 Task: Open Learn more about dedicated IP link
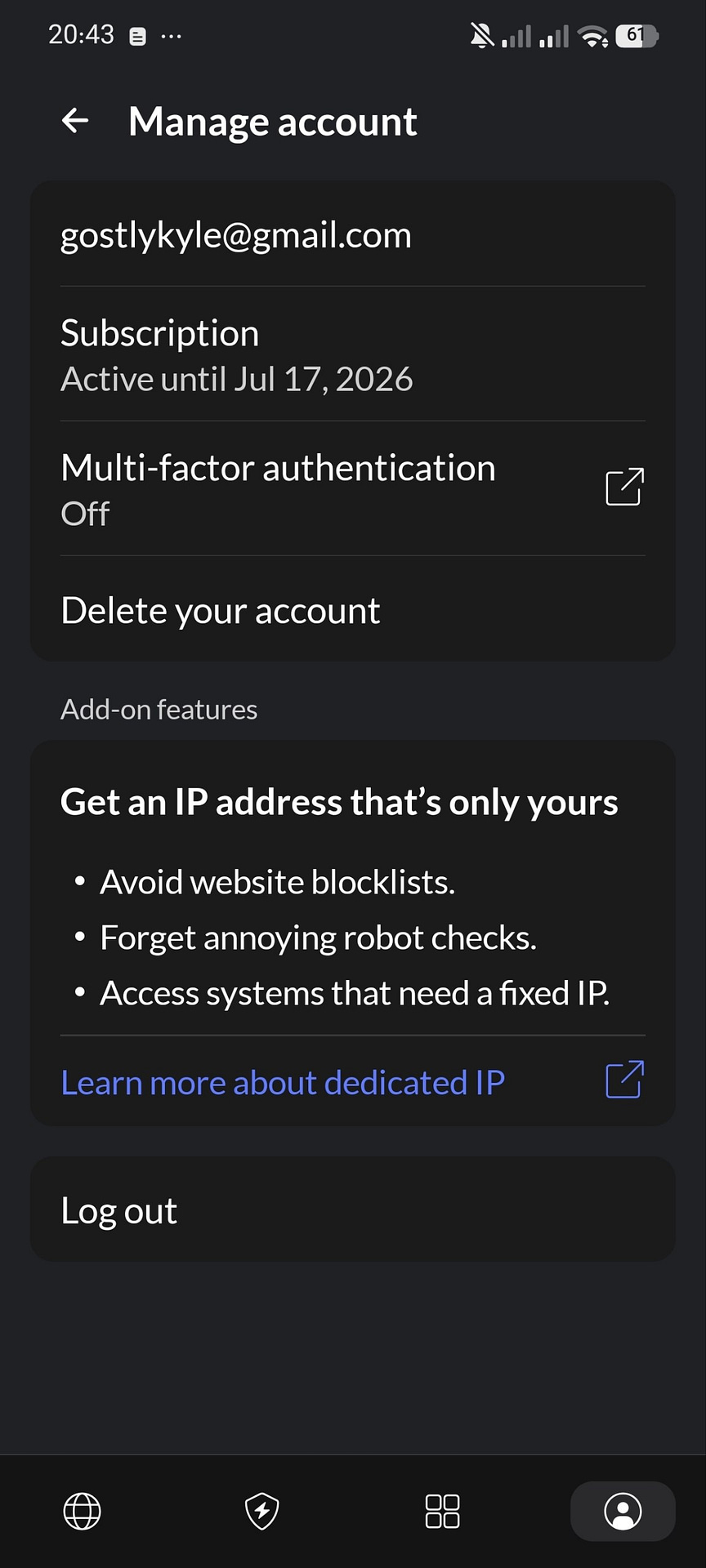(x=283, y=1082)
